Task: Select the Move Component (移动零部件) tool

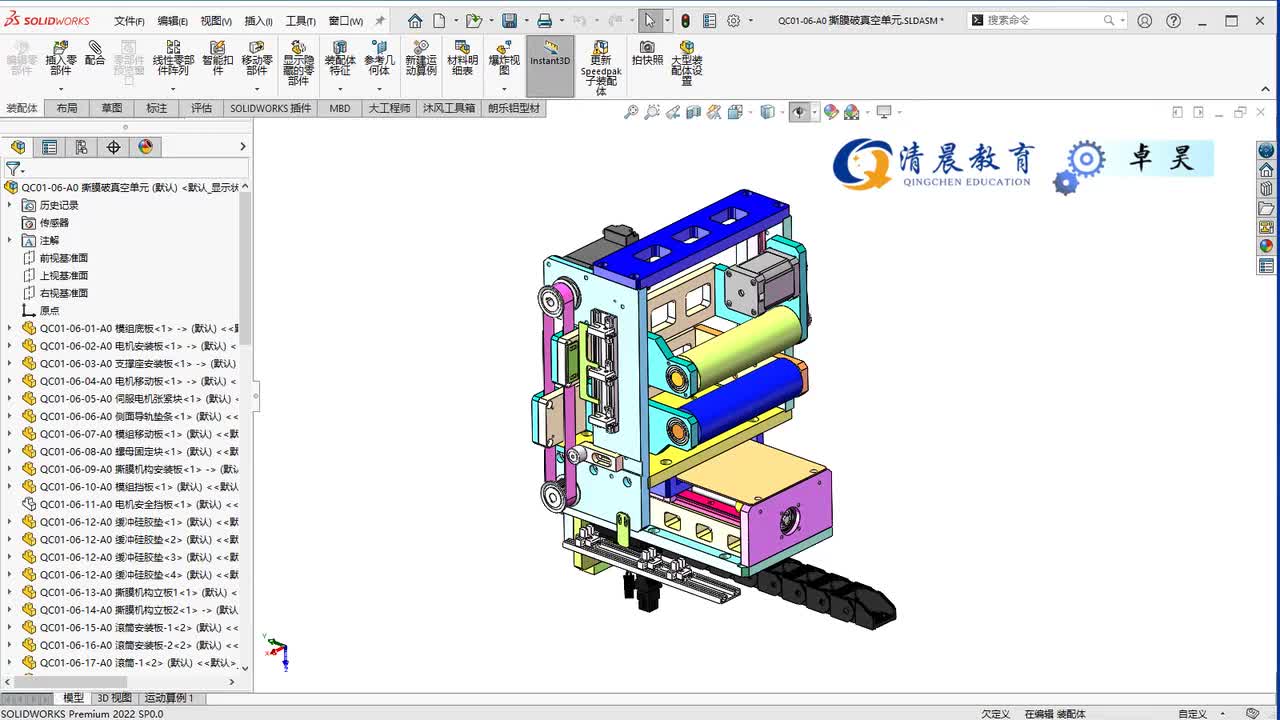Action: (257, 58)
